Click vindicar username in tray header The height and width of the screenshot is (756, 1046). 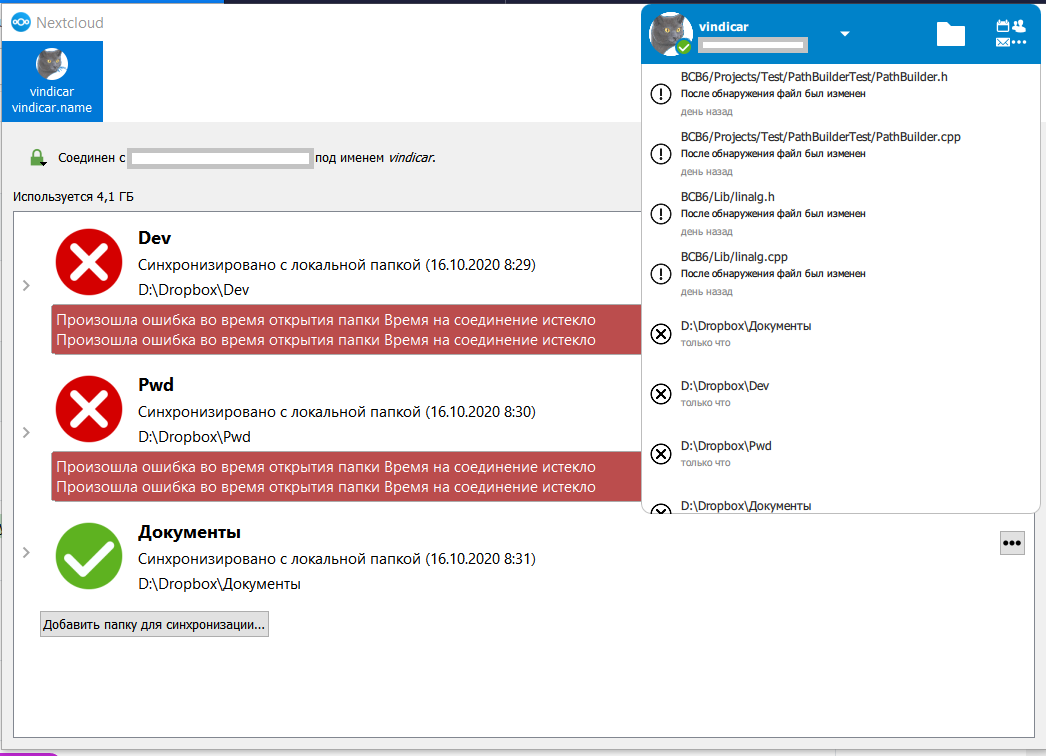pyautogui.click(x=723, y=27)
